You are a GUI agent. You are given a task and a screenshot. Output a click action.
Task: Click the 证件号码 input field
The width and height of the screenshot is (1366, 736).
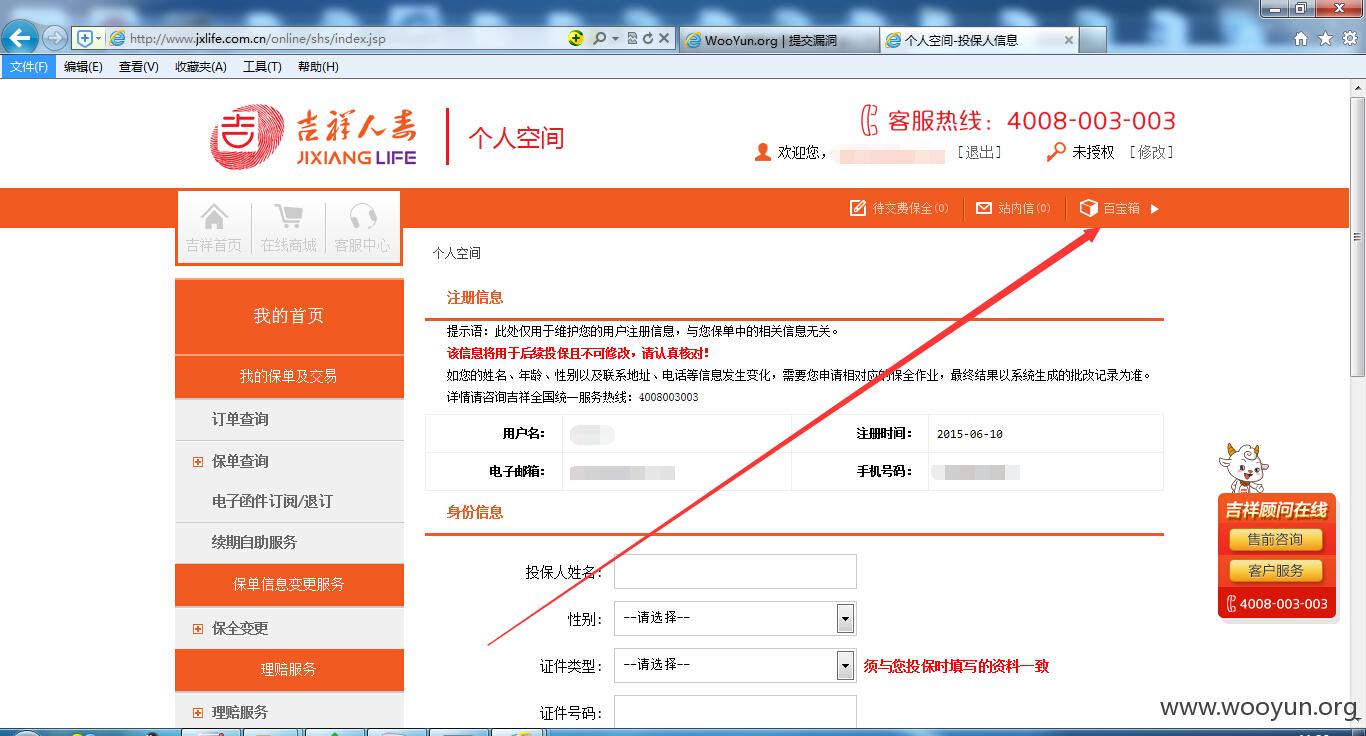pos(735,711)
